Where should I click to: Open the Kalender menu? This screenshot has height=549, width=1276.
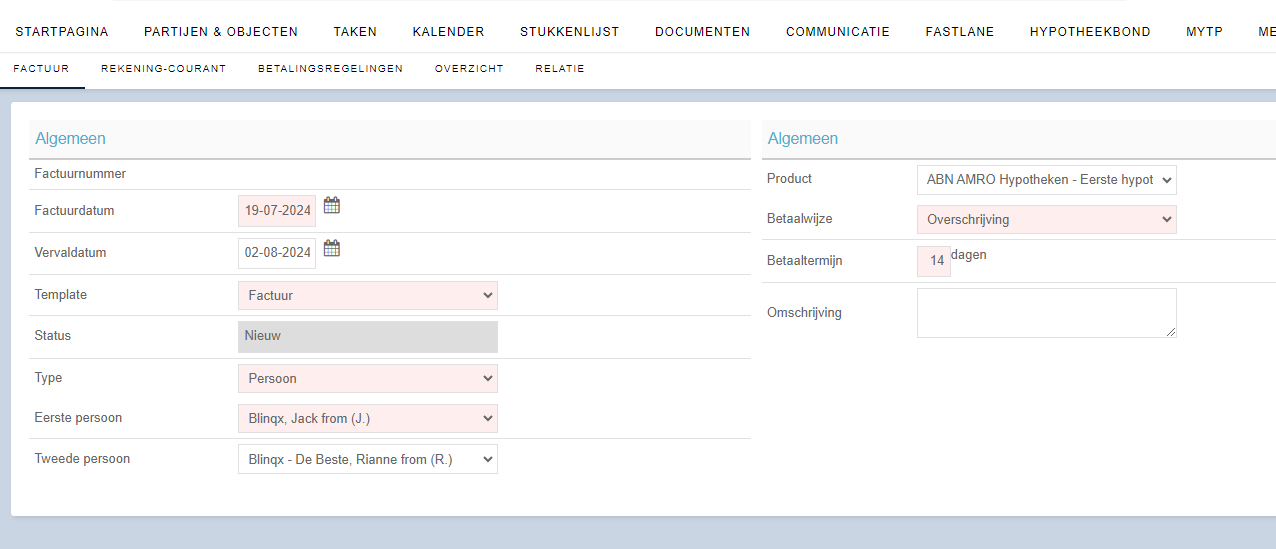(x=448, y=32)
